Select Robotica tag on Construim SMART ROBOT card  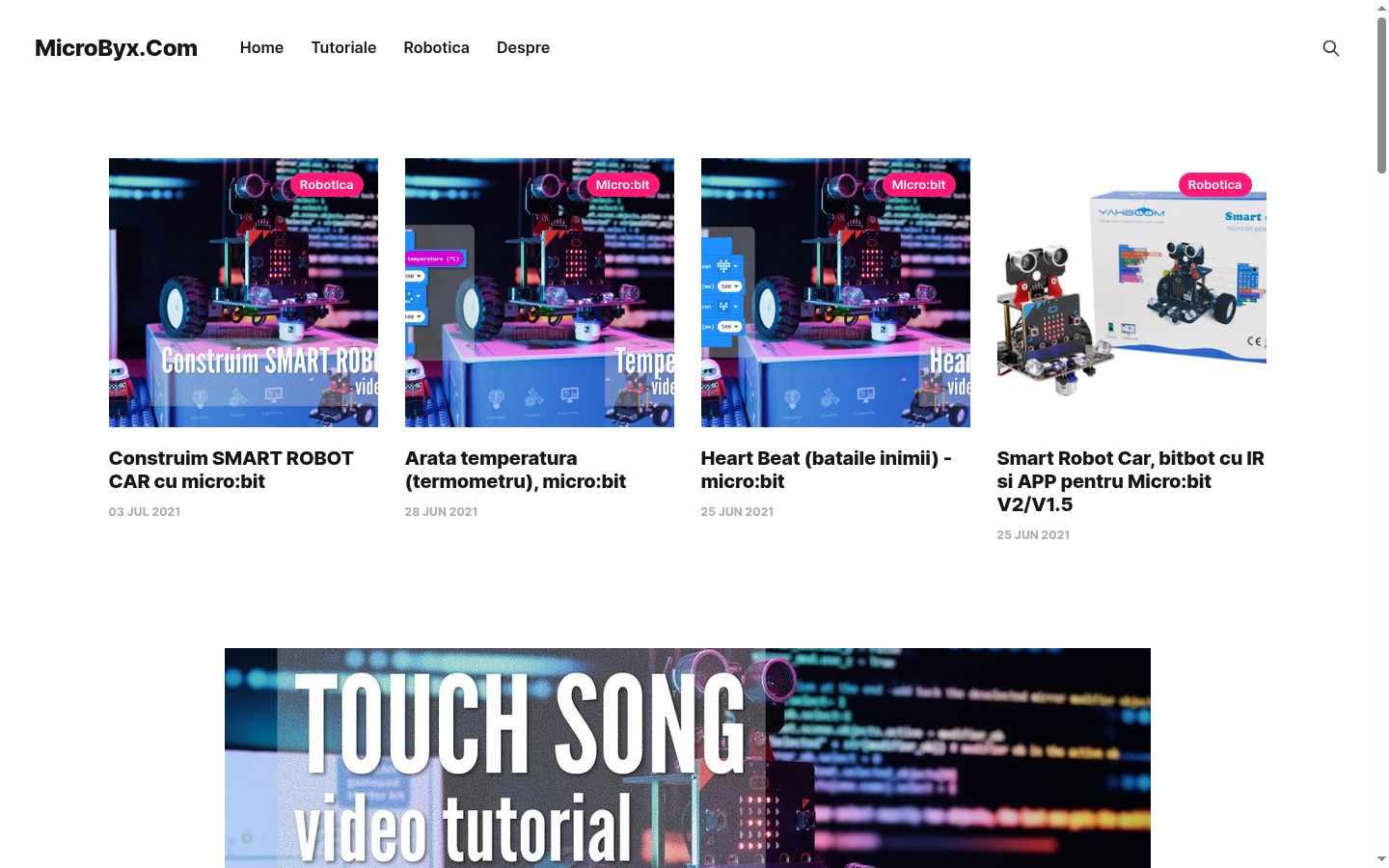326,184
